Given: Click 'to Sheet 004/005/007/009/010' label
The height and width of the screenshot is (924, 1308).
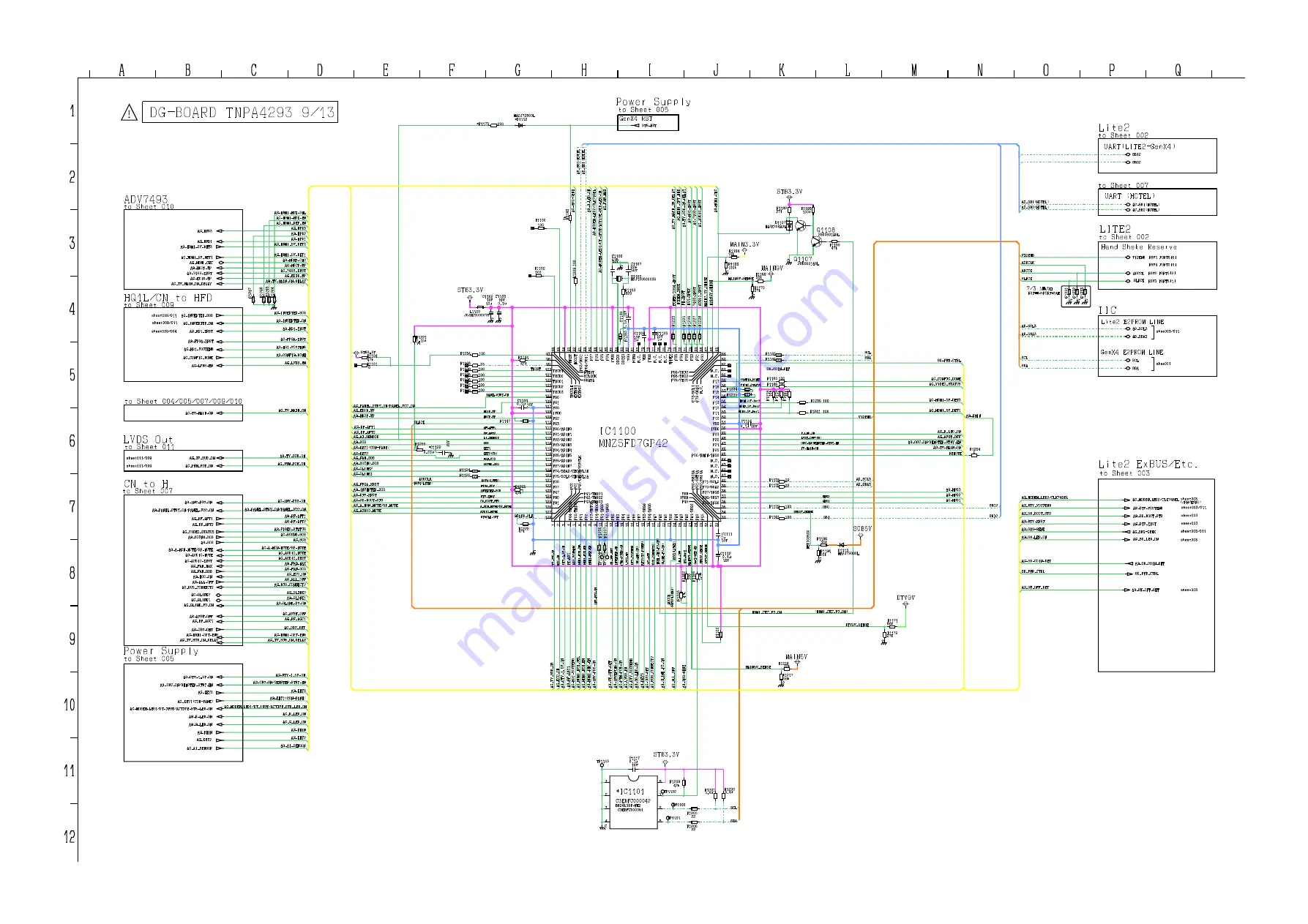Looking at the screenshot, I should pos(183,401).
